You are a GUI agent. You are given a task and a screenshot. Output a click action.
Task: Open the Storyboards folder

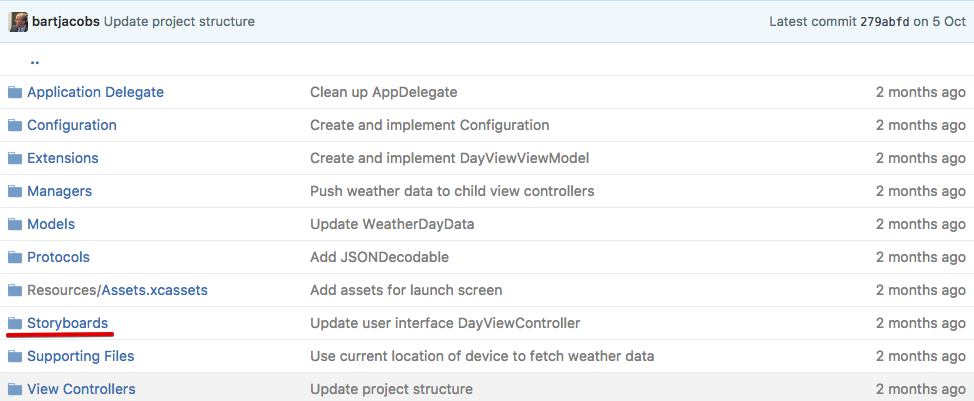(67, 323)
